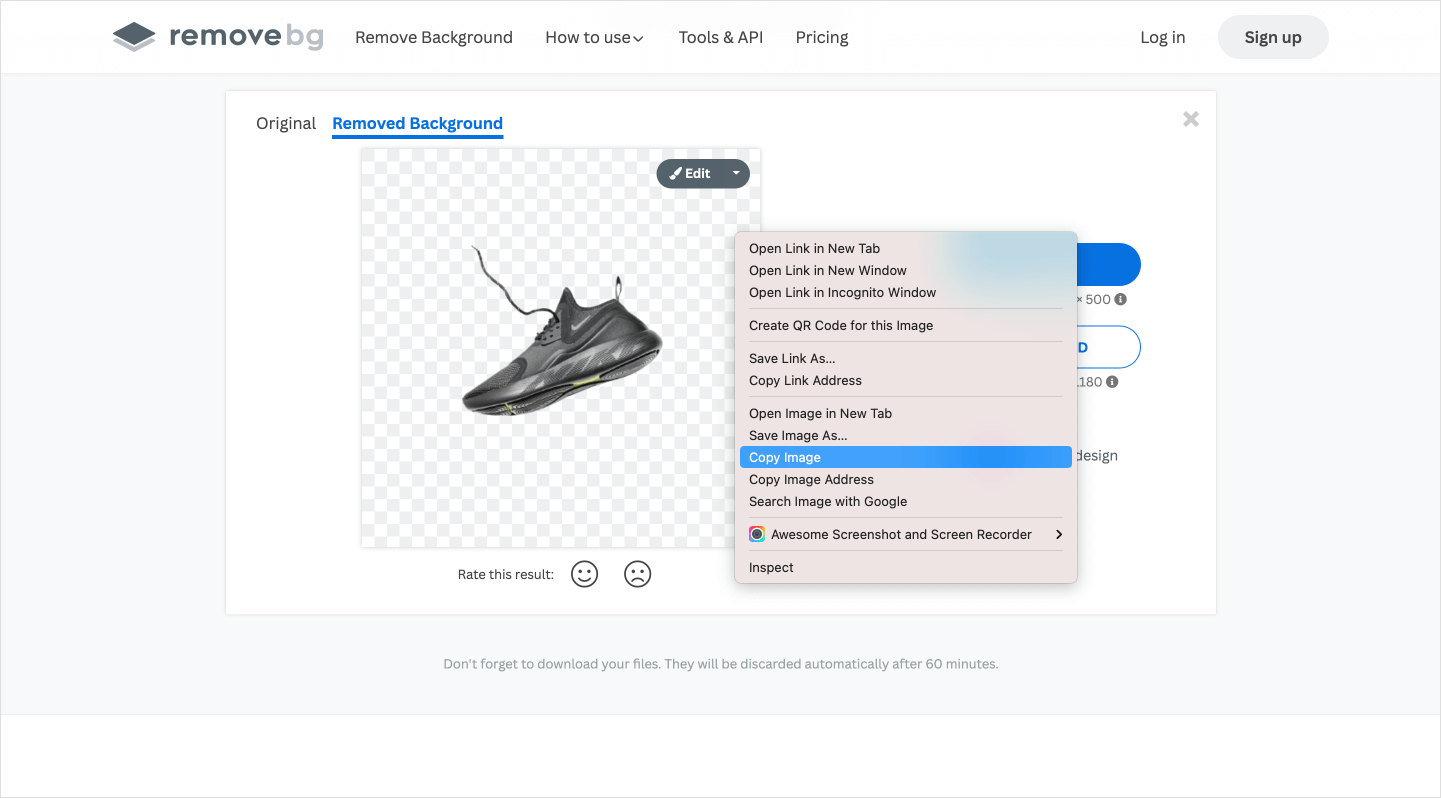Switch to the Original tab
This screenshot has height=798, width=1441.
pos(286,123)
